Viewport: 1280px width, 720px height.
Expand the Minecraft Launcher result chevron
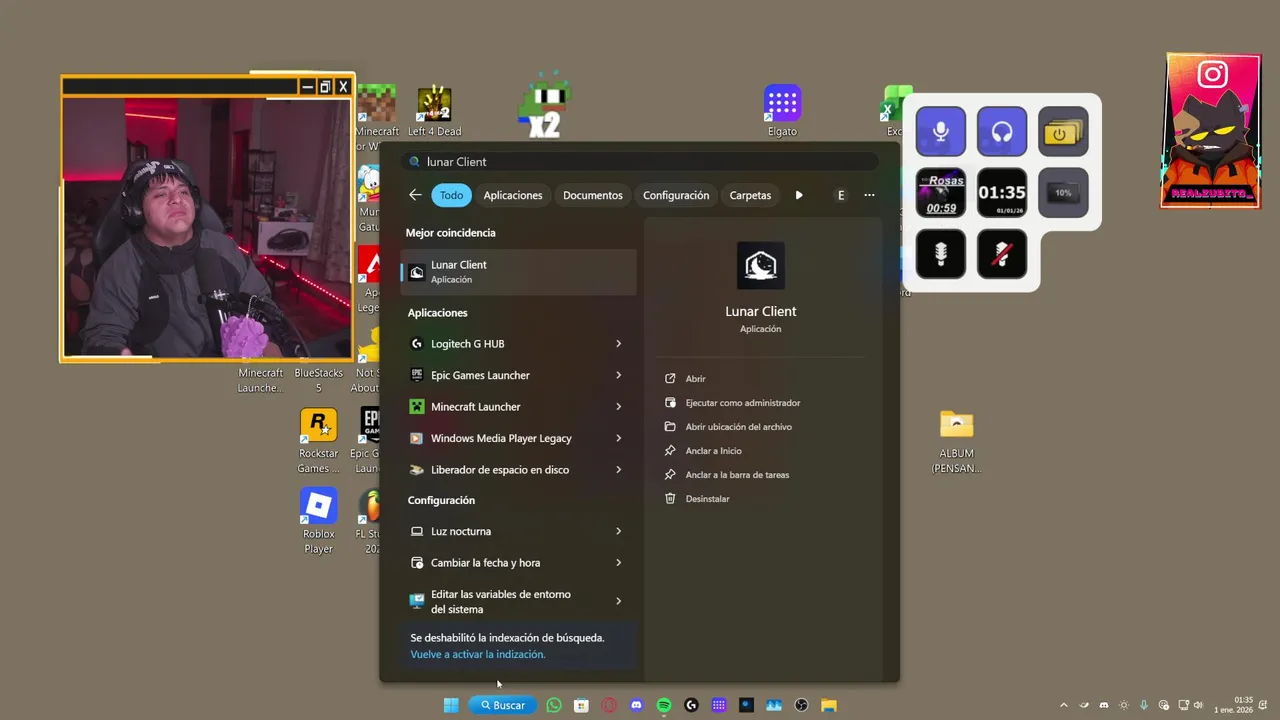[618, 407]
